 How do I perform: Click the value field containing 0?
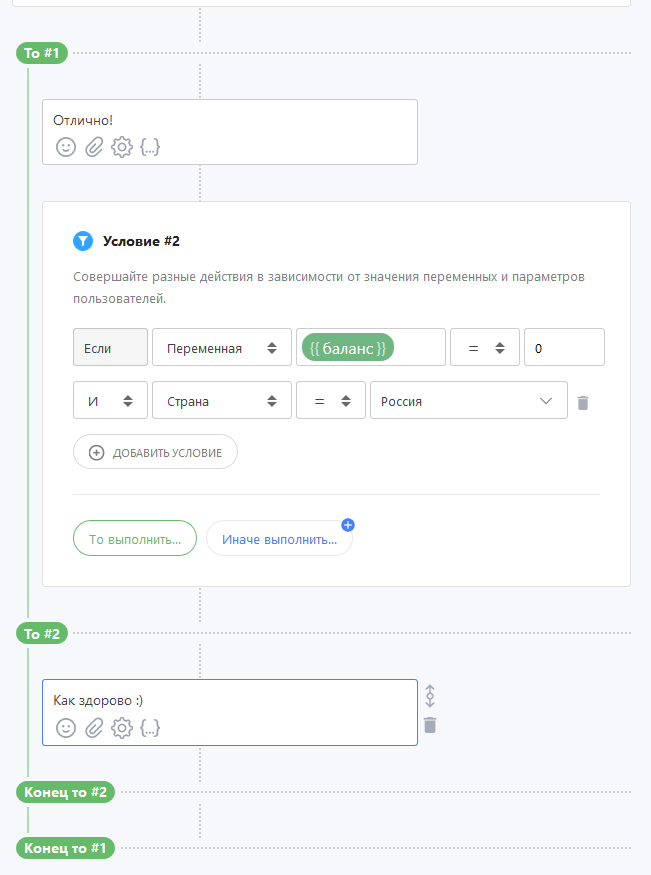(x=564, y=347)
